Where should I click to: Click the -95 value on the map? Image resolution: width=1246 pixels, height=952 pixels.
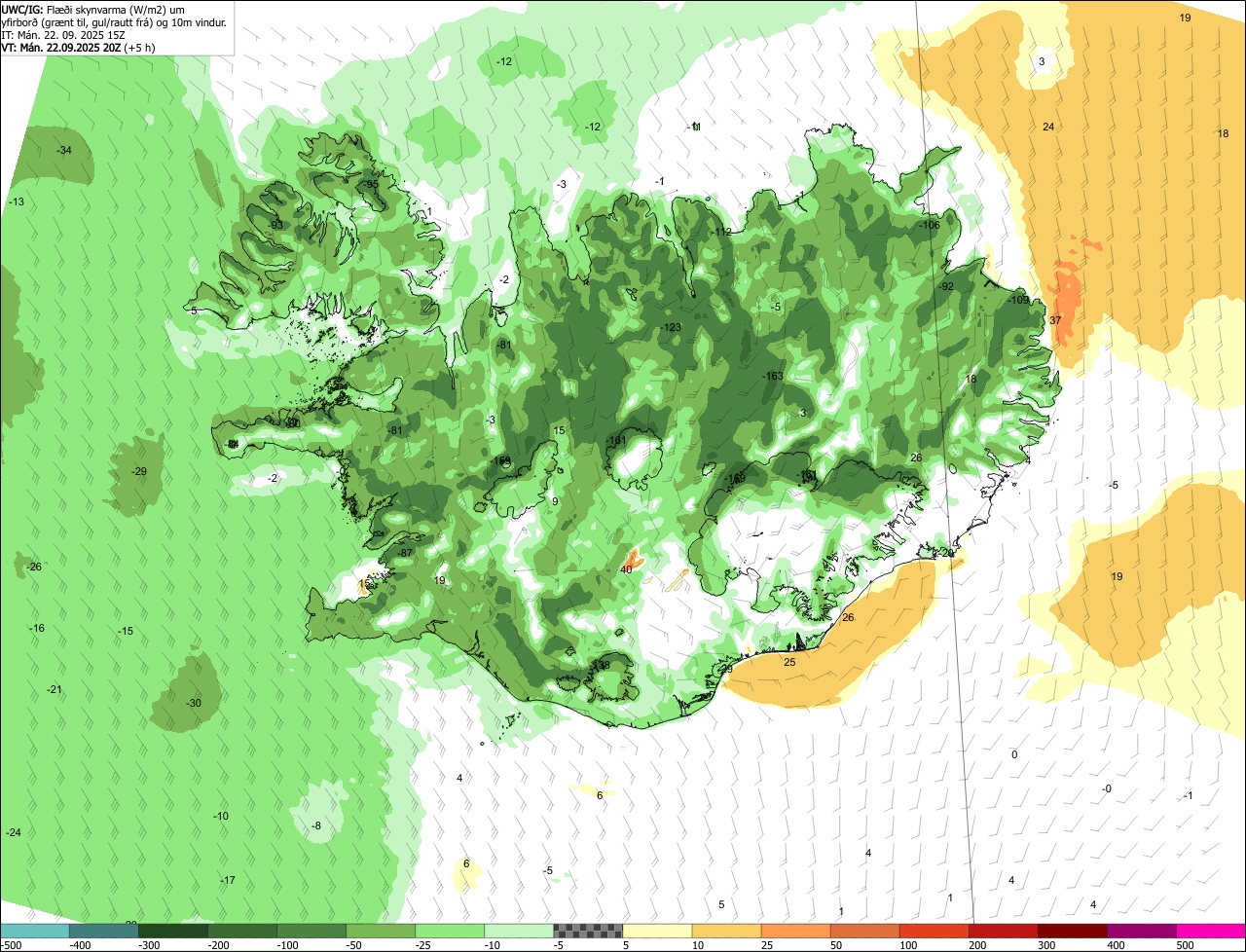(x=370, y=184)
